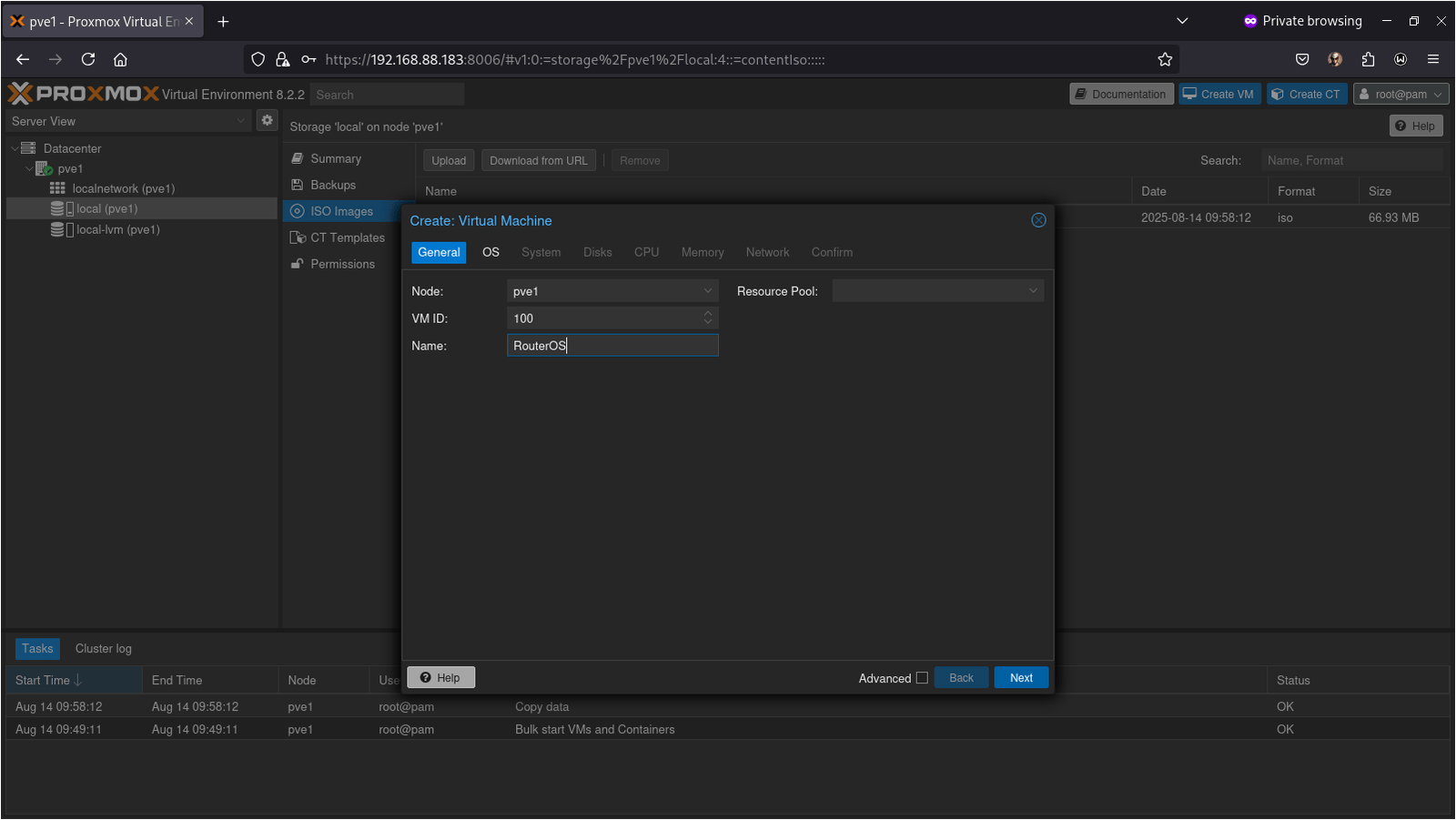Click the site security lock icon
The image size is (1456, 820).
[x=283, y=59]
